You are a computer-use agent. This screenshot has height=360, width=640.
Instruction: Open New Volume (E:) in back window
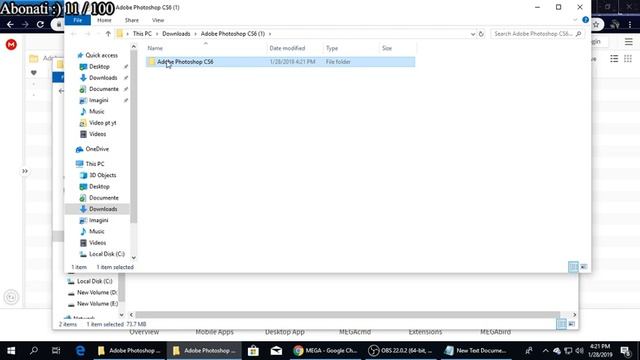pos(97,304)
